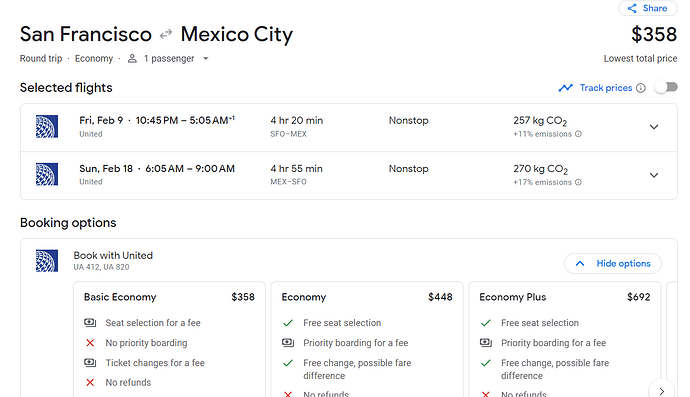Click United logo on Feb 9 flight
This screenshot has height=397, width=690.
click(47, 127)
